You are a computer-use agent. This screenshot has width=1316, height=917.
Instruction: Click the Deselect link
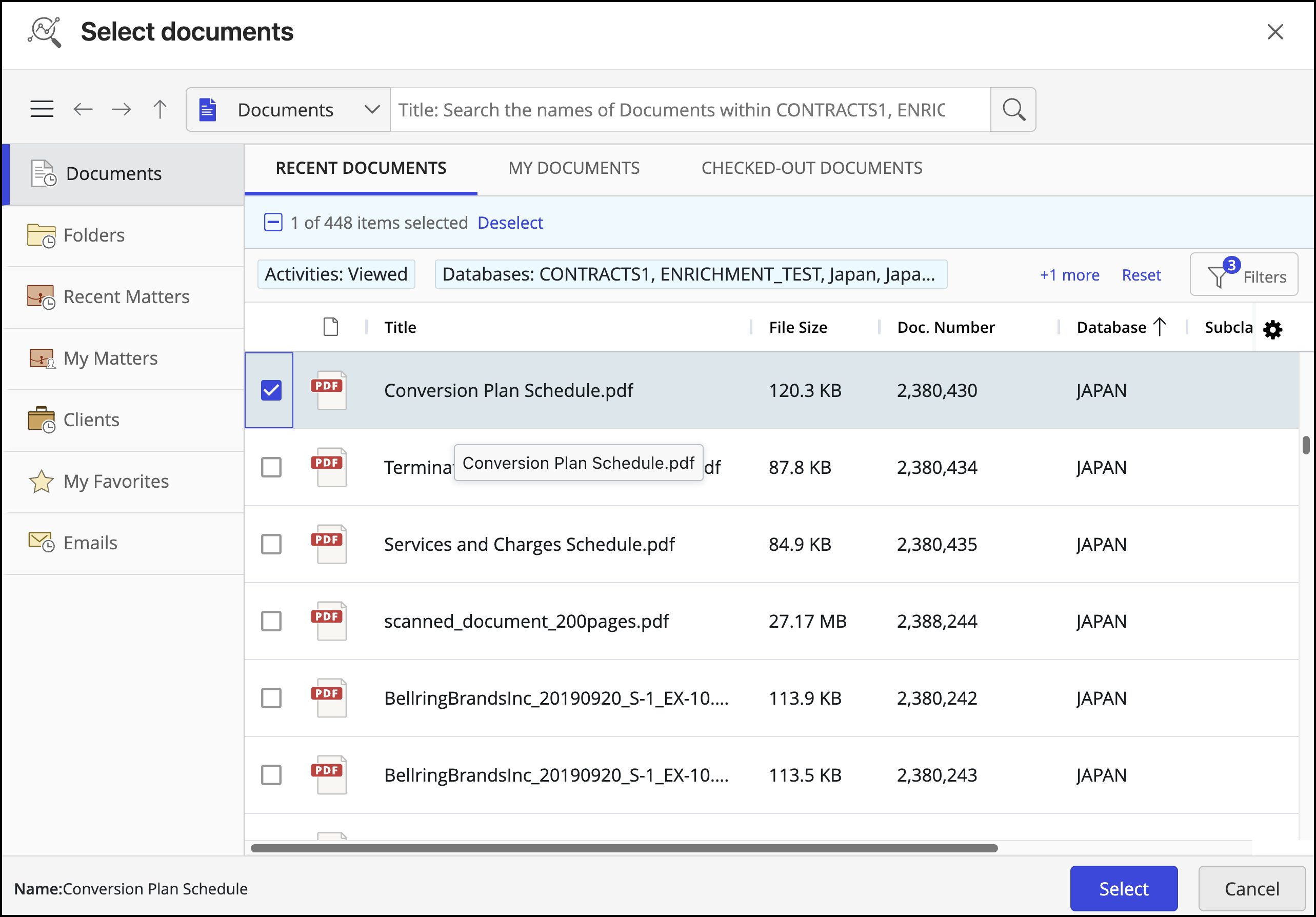(510, 223)
